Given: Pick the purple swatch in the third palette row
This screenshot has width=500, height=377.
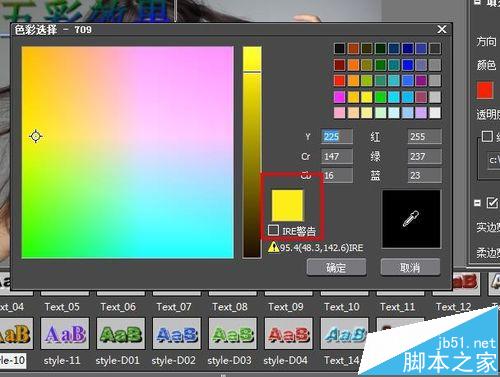Looking at the screenshot, I should tap(421, 80).
